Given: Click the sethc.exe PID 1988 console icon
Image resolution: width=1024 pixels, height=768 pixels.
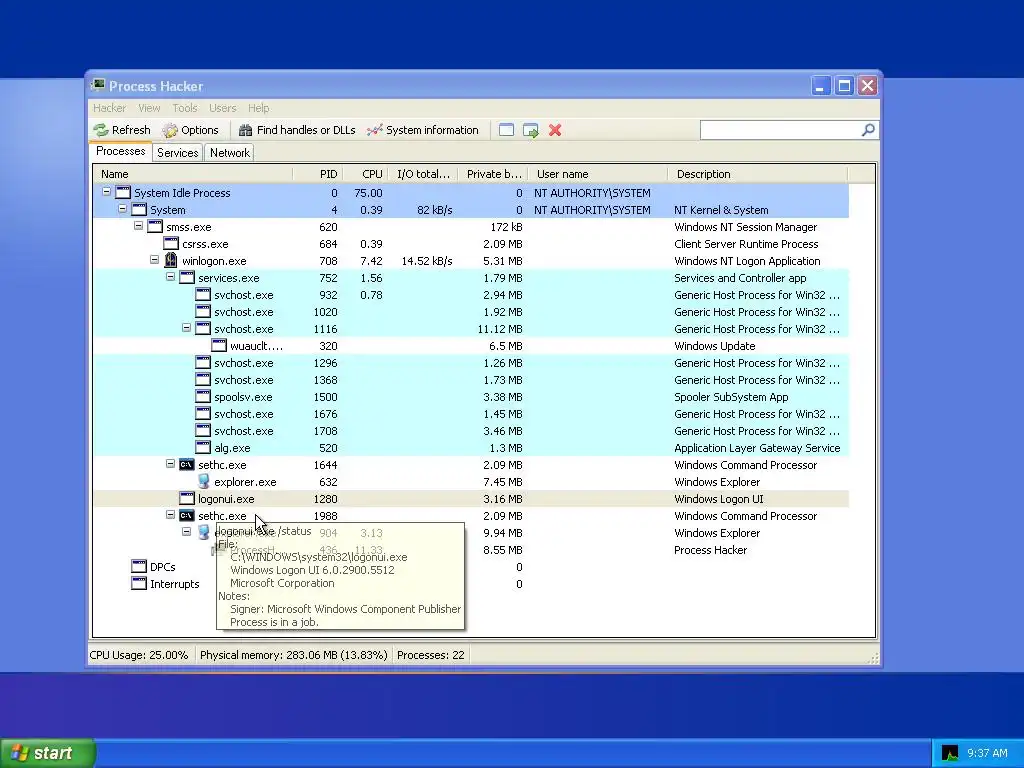Looking at the screenshot, I should click(187, 516).
